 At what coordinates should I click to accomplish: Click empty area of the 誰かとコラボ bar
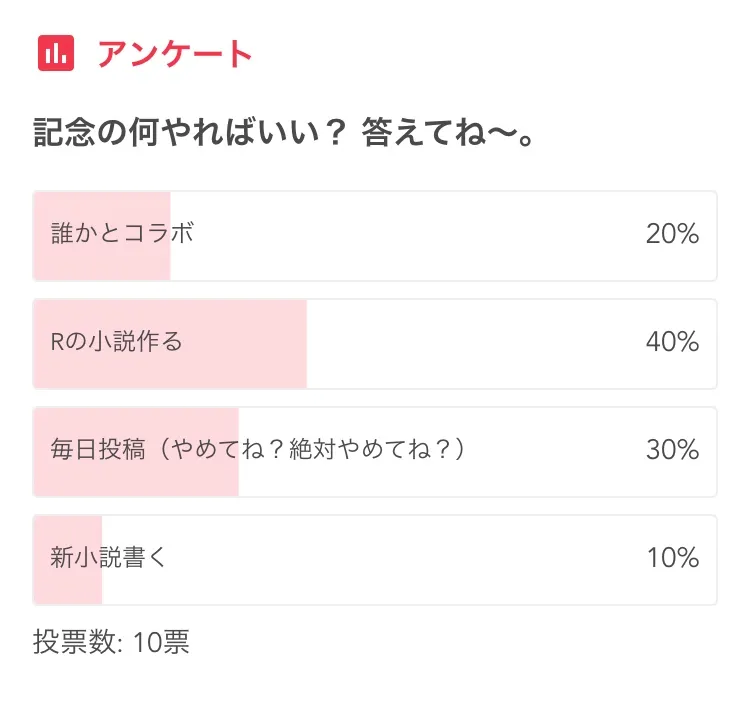click(420, 236)
